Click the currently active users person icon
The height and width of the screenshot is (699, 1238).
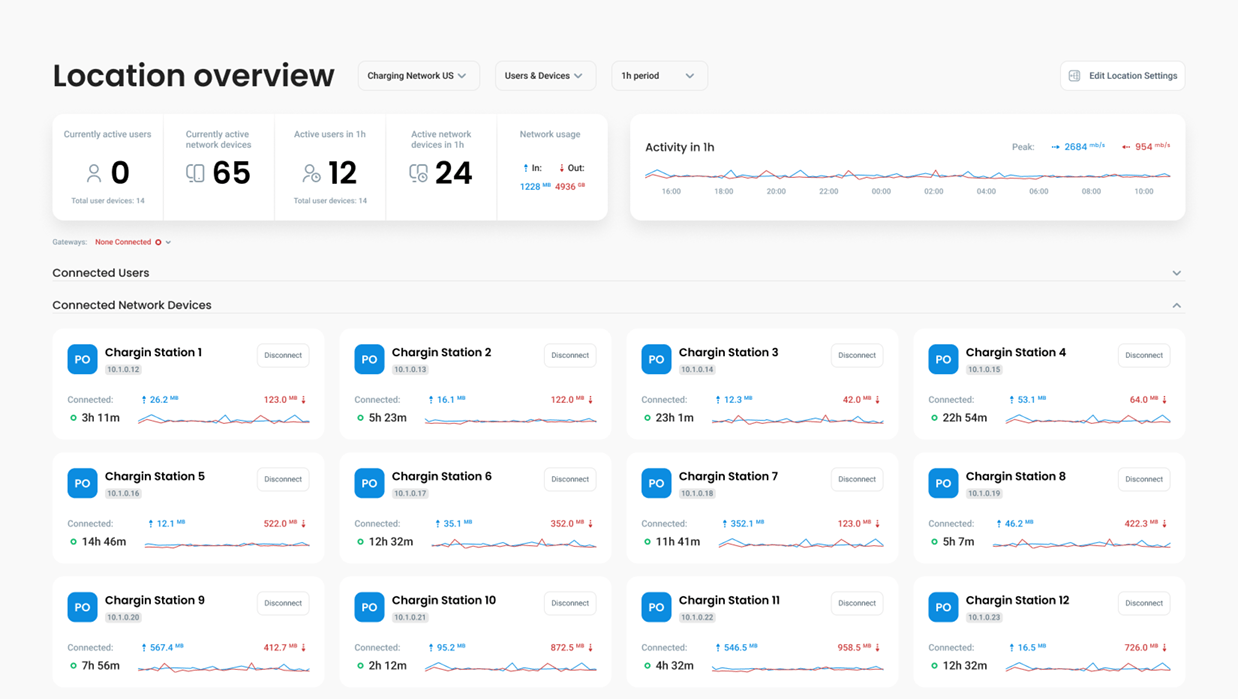pos(94,174)
